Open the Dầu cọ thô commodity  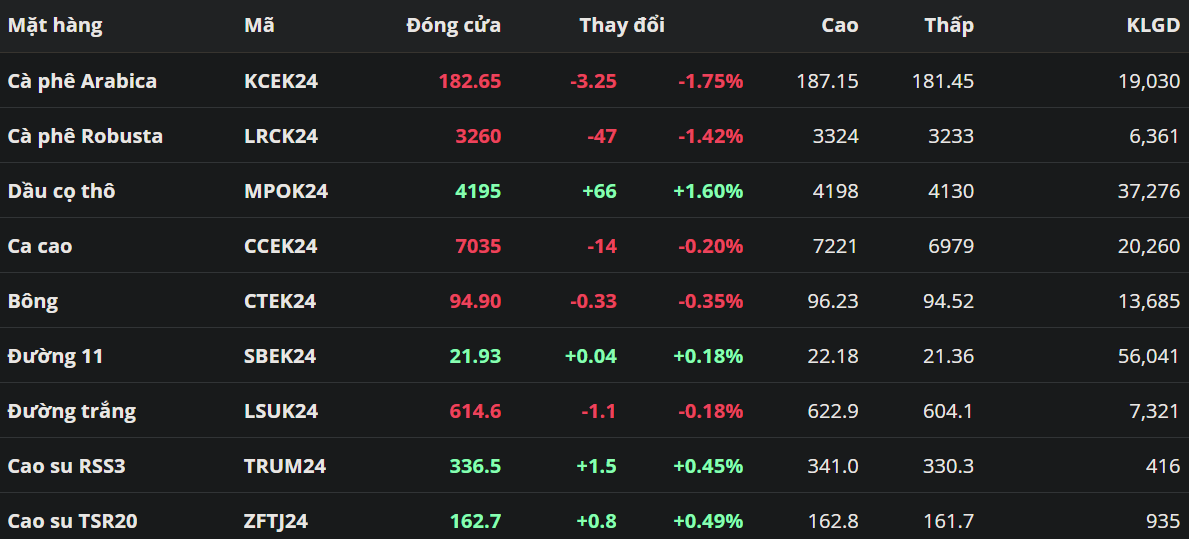[x=61, y=191]
